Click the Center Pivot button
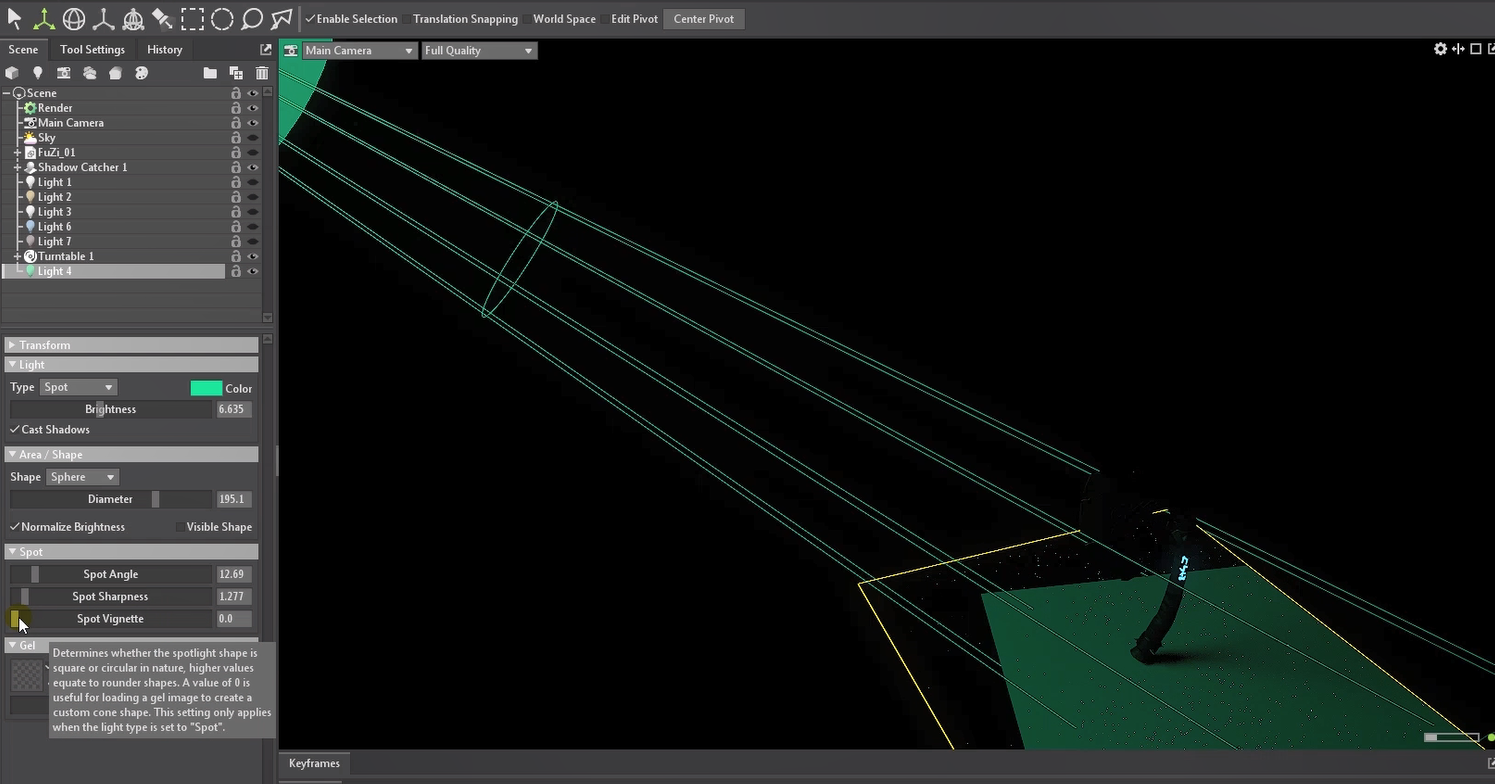This screenshot has height=784, width=1495. coord(703,19)
